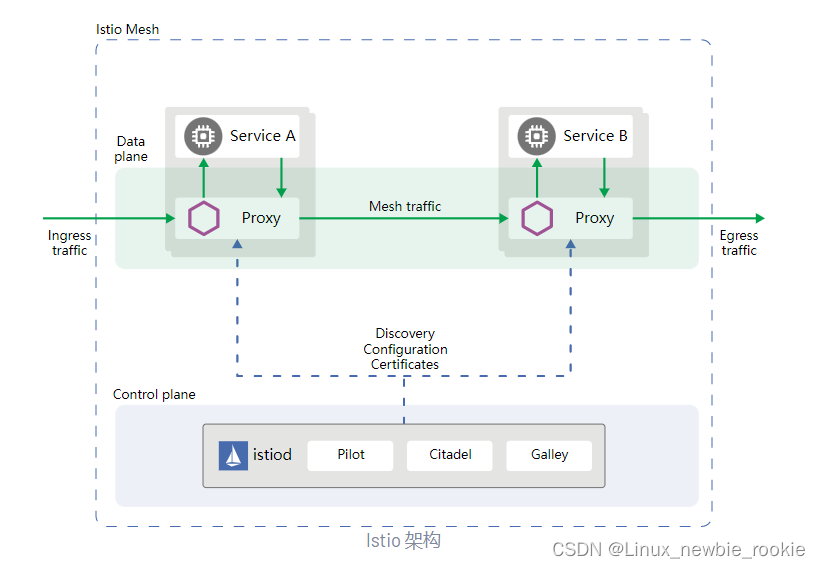Viewport: 820px width, 568px height.
Task: Select the Pilot component box
Action: (x=350, y=456)
